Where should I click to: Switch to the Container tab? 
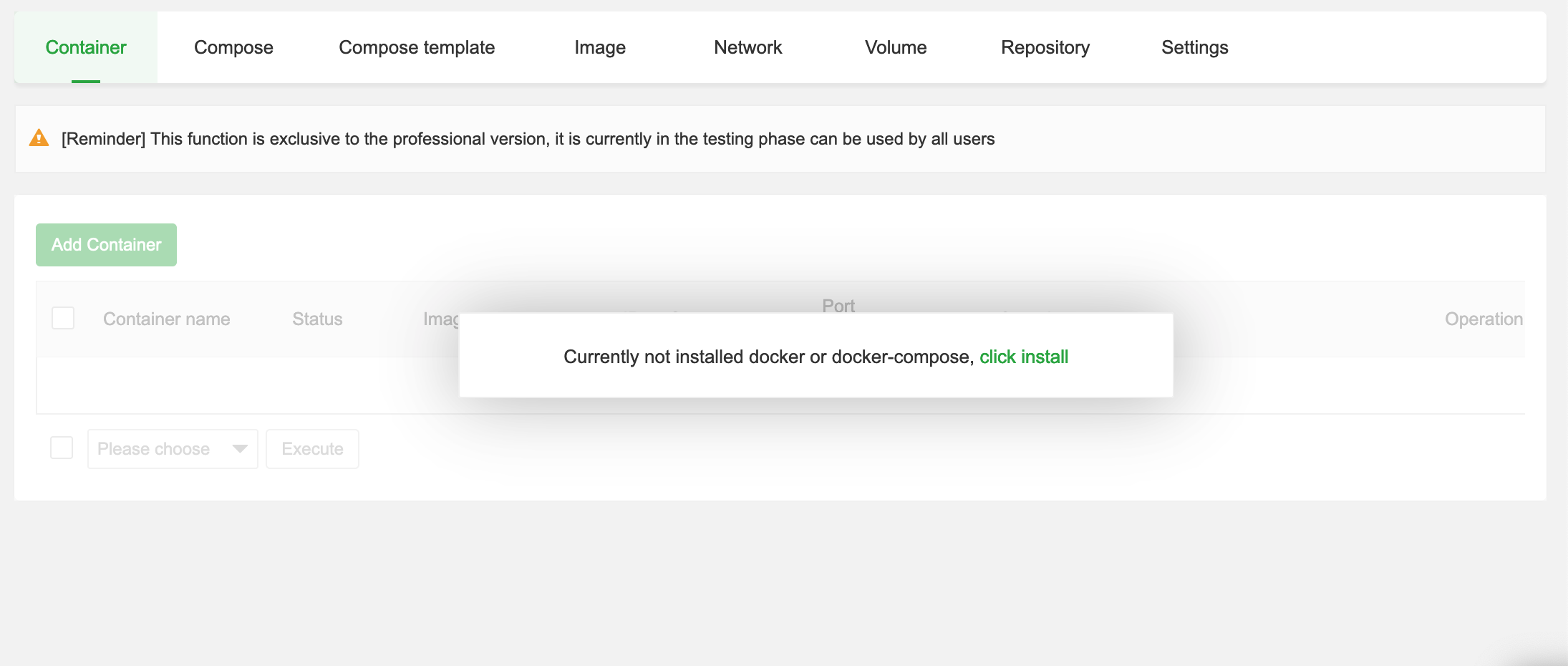coord(86,47)
